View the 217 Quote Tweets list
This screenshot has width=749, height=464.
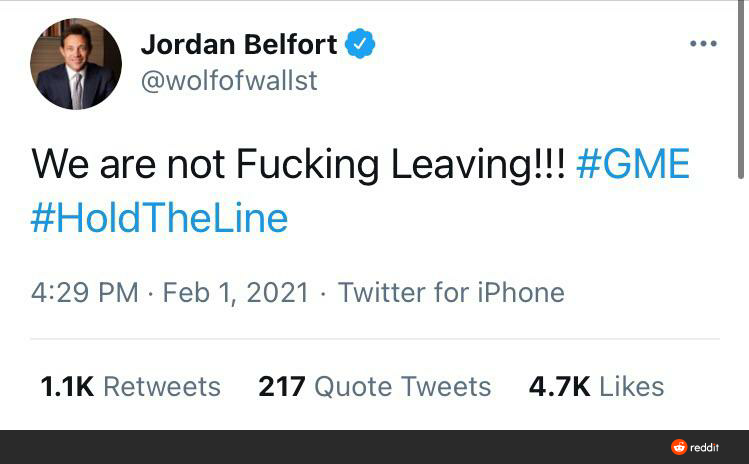(375, 386)
